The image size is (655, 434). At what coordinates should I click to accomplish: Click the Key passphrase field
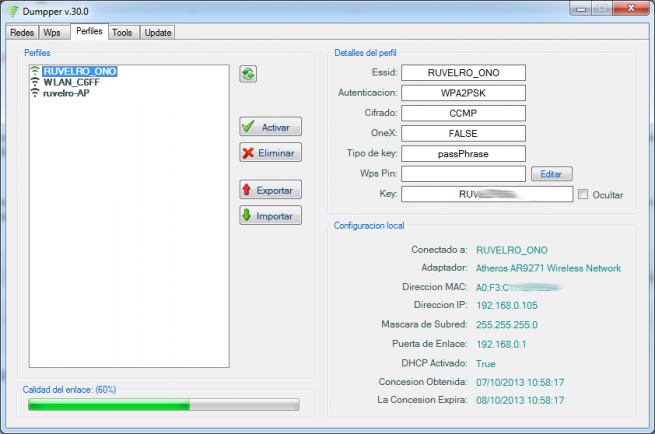point(488,195)
